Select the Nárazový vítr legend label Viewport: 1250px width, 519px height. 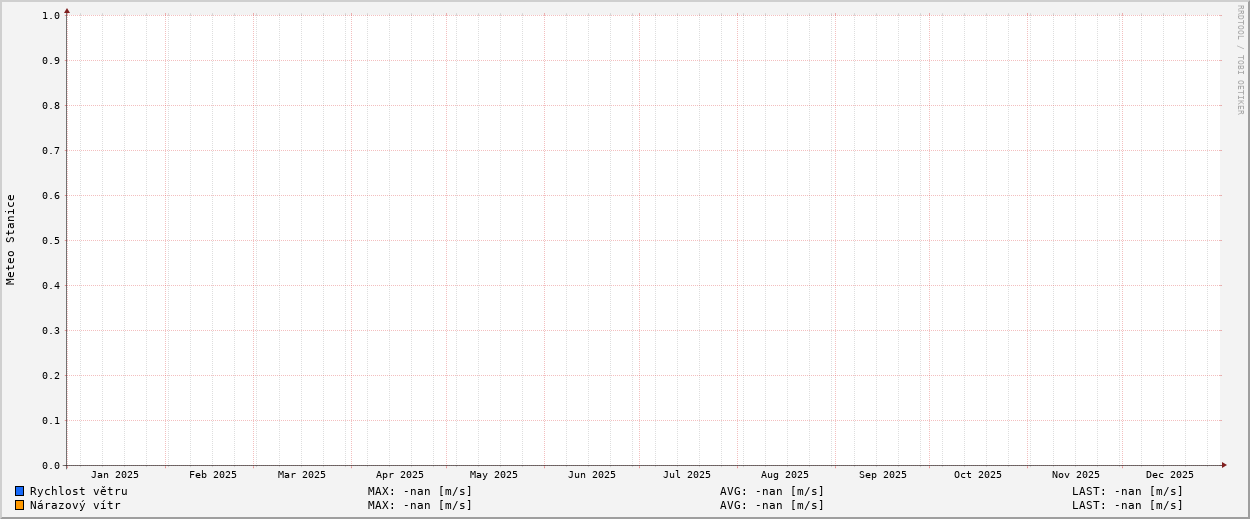[x=75, y=505]
